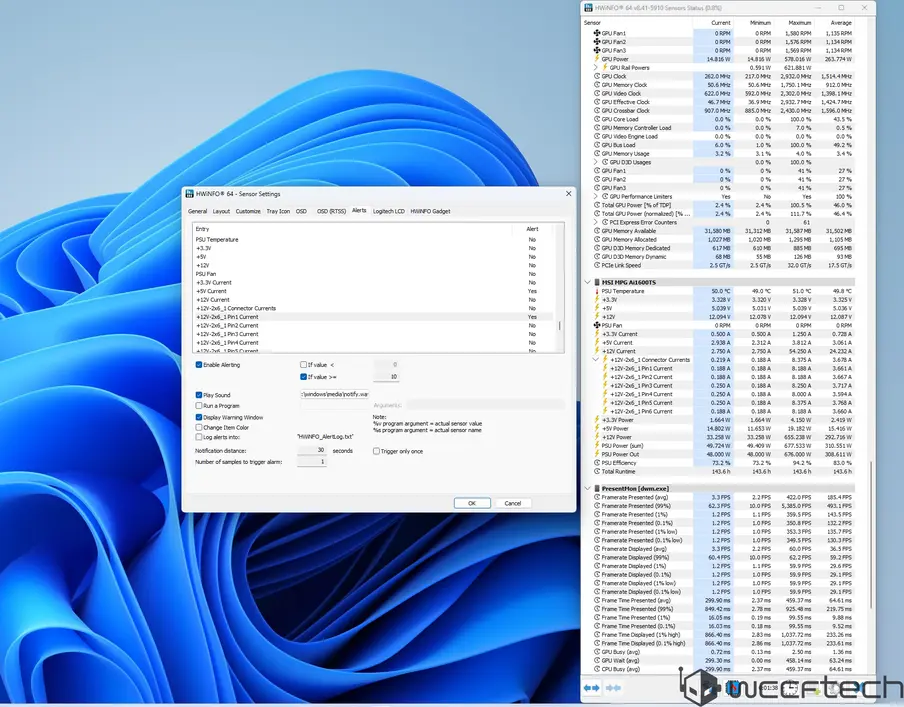This screenshot has width=904, height=707.
Task: Enable the Run a Program checkbox
Action: (199, 406)
